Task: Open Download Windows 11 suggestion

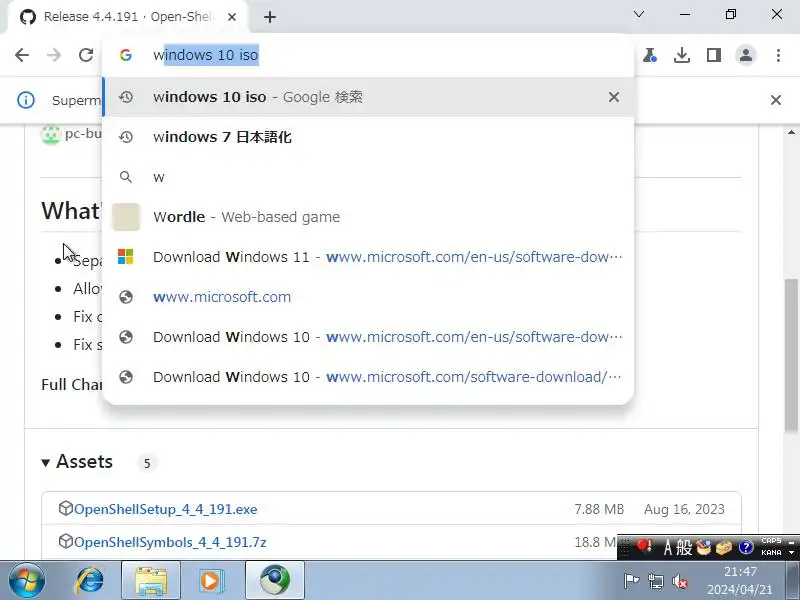Action: [x=368, y=257]
